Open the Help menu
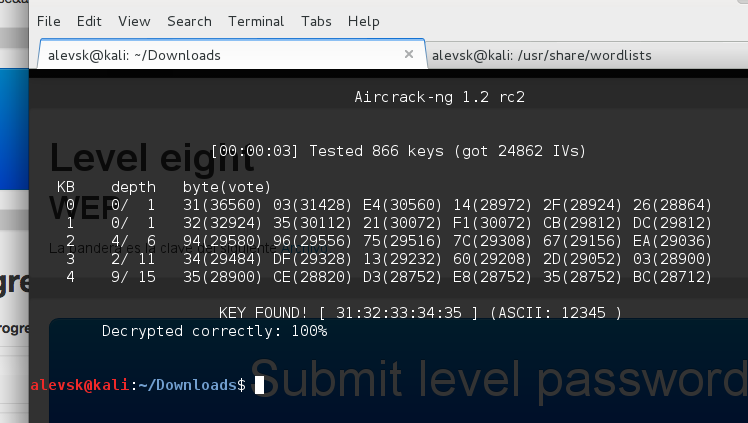This screenshot has width=748, height=423. (363, 21)
